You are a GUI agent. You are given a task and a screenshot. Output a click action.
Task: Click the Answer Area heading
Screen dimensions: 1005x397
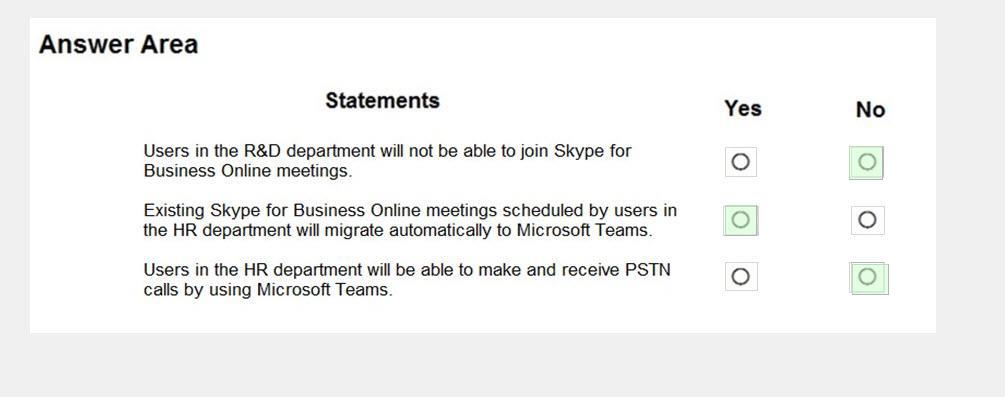click(119, 45)
